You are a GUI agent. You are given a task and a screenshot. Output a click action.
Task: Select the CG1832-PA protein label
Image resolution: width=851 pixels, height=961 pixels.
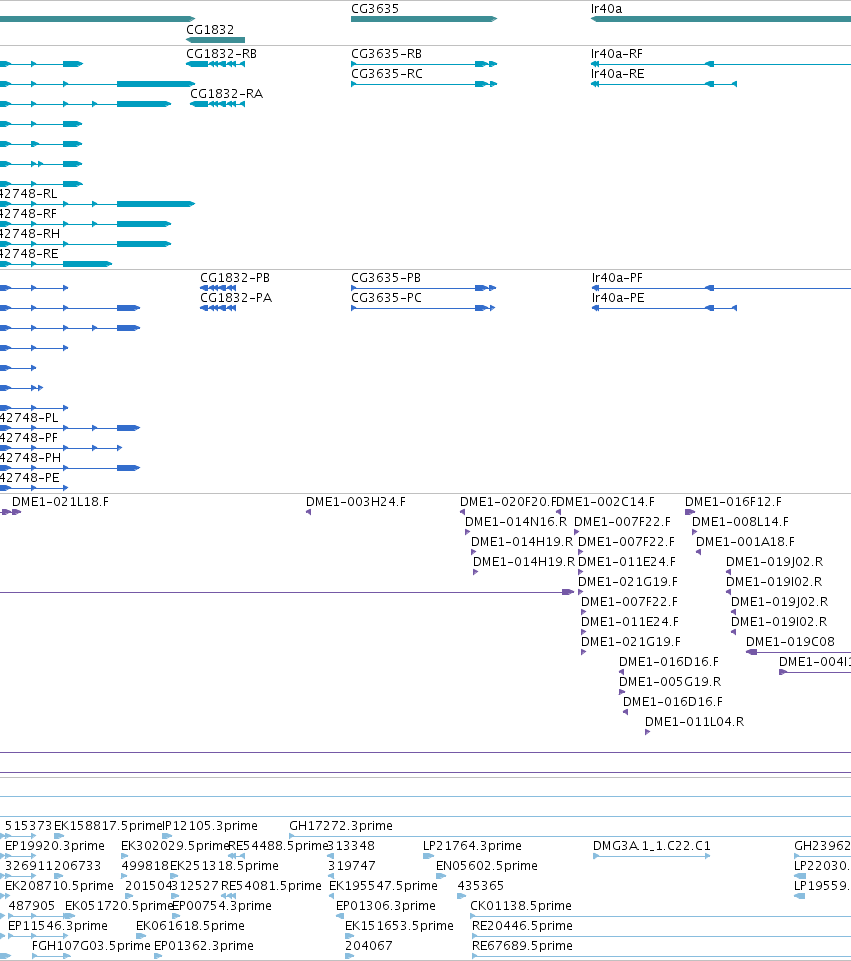[x=236, y=298]
